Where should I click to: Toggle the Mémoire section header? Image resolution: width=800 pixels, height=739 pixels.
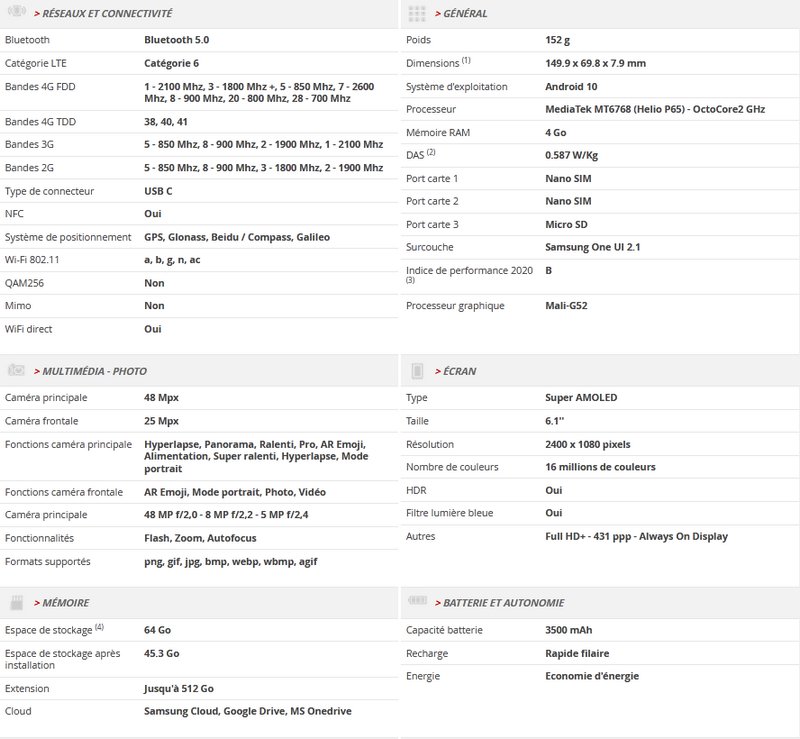click(66, 603)
